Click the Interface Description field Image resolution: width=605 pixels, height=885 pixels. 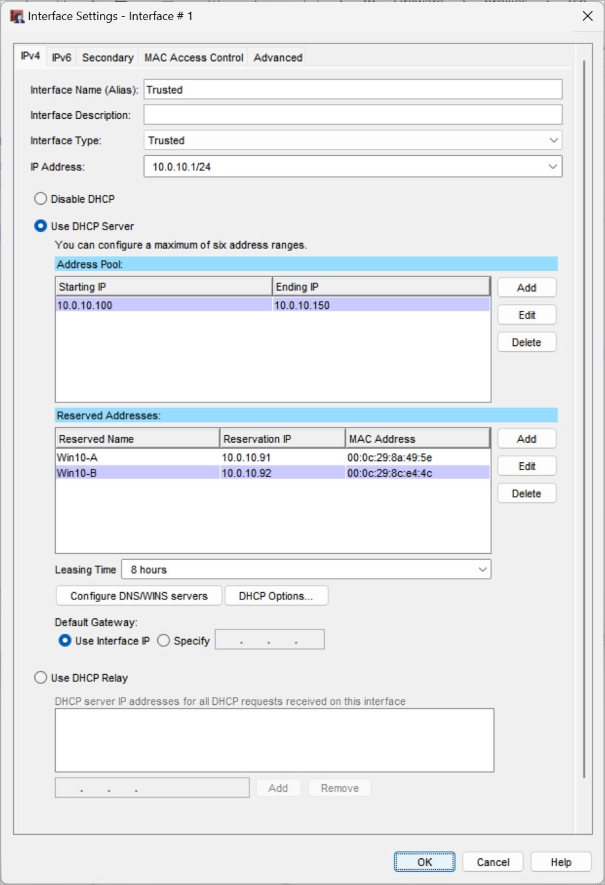(x=353, y=115)
